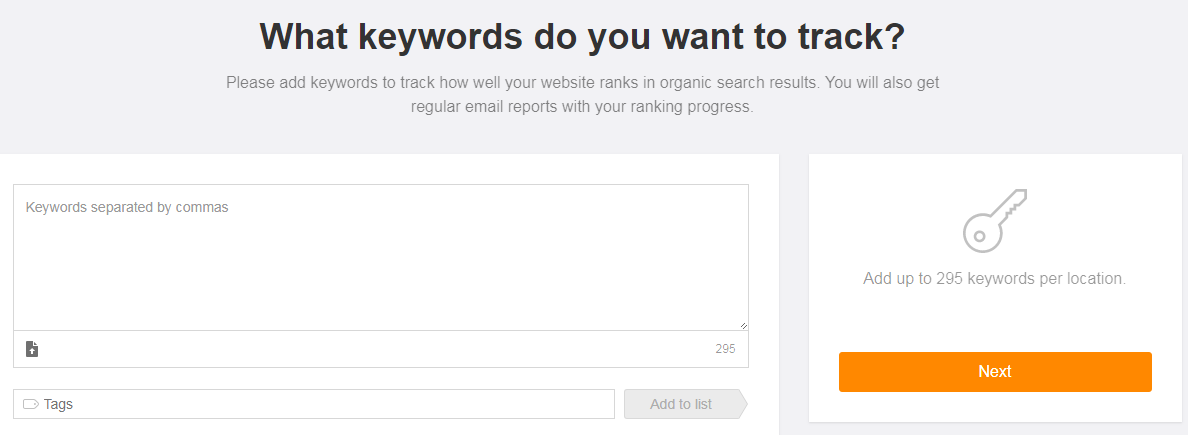Click the keywords textarea resize handle
This screenshot has height=435, width=1188.
743,325
